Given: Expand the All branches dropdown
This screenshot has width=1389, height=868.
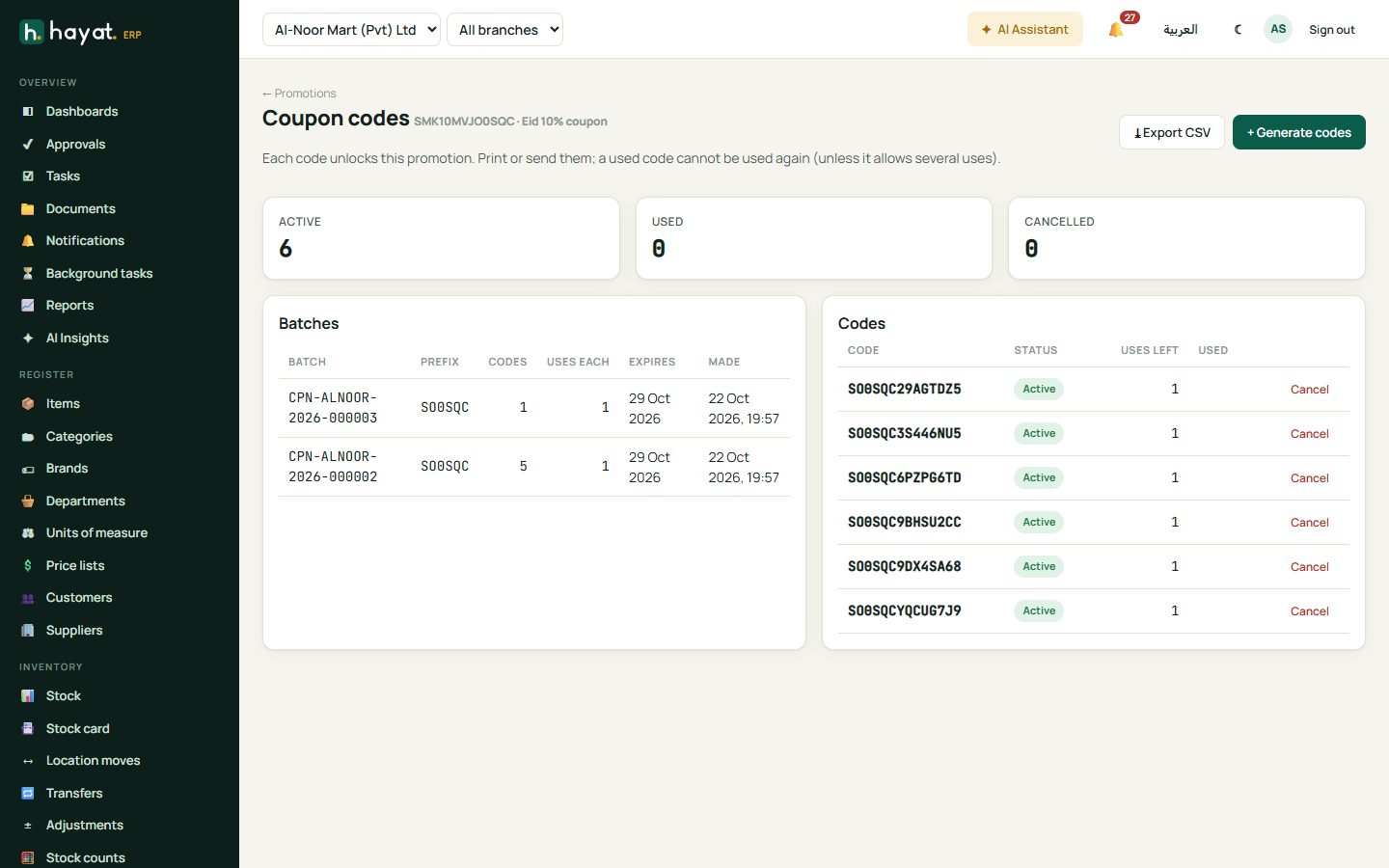Looking at the screenshot, I should (504, 29).
